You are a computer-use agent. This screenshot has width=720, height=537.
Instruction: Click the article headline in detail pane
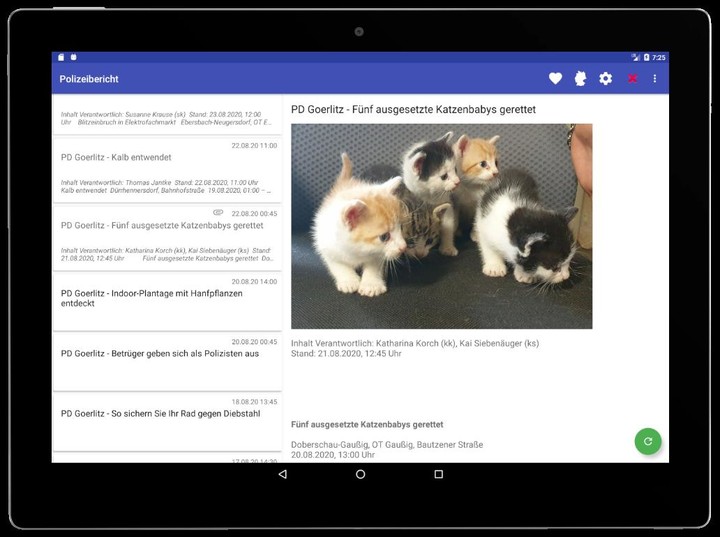pos(414,109)
